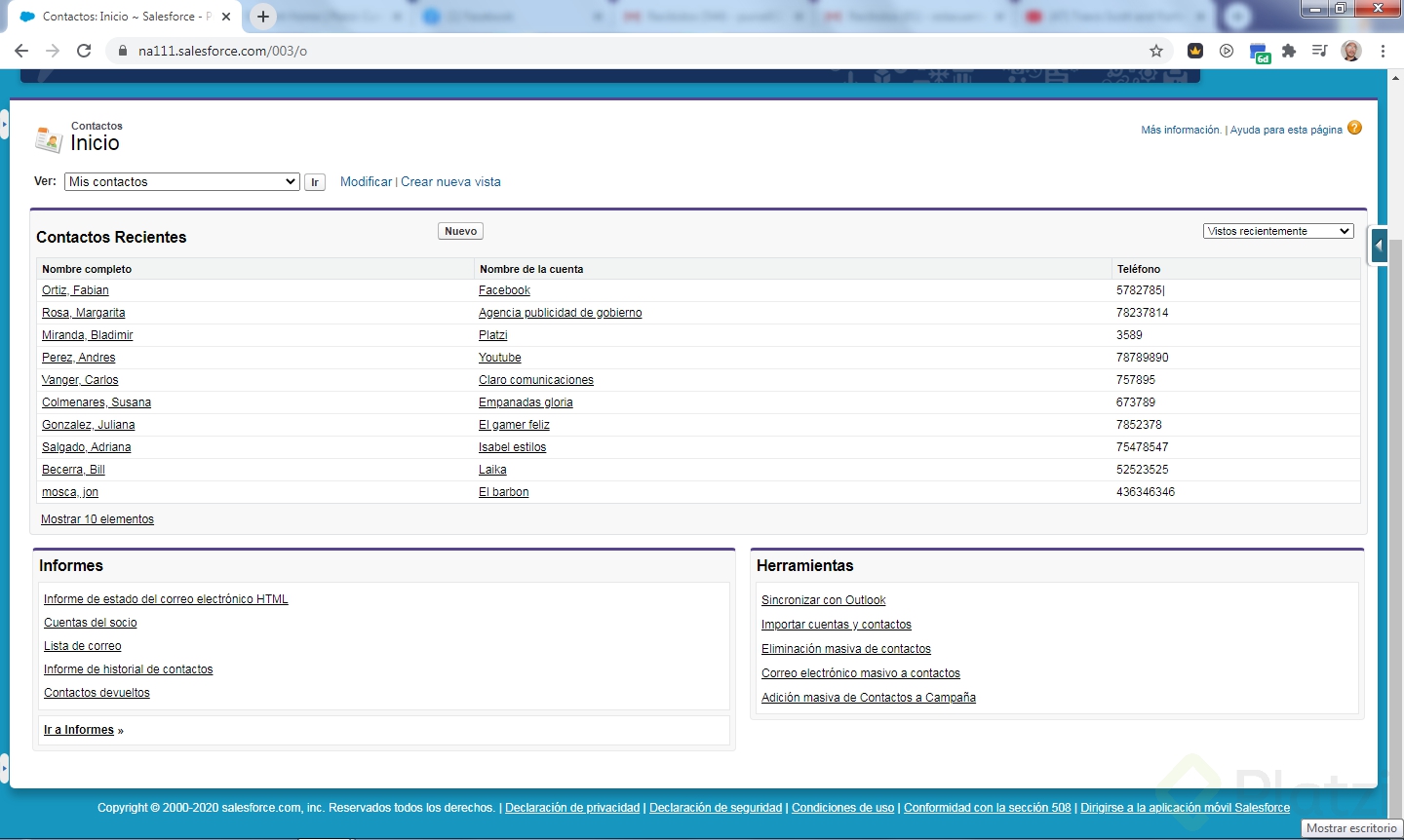This screenshot has height=840, width=1404.
Task: Click Mostrar 10 elementos
Action: click(x=97, y=519)
